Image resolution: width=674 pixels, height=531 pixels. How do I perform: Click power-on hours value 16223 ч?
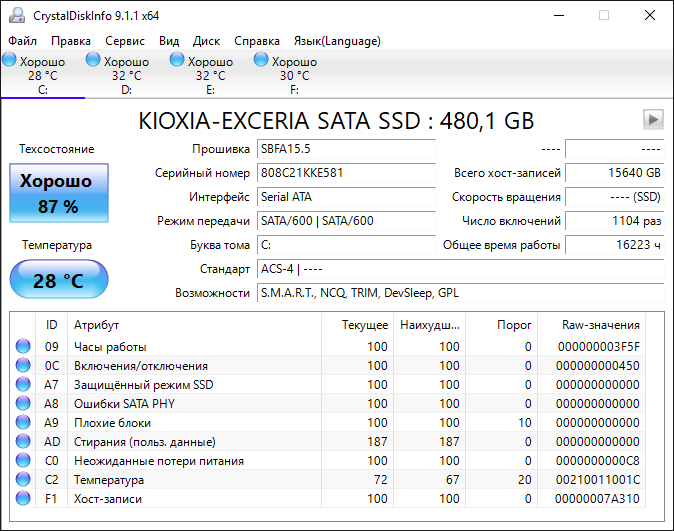pyautogui.click(x=615, y=245)
